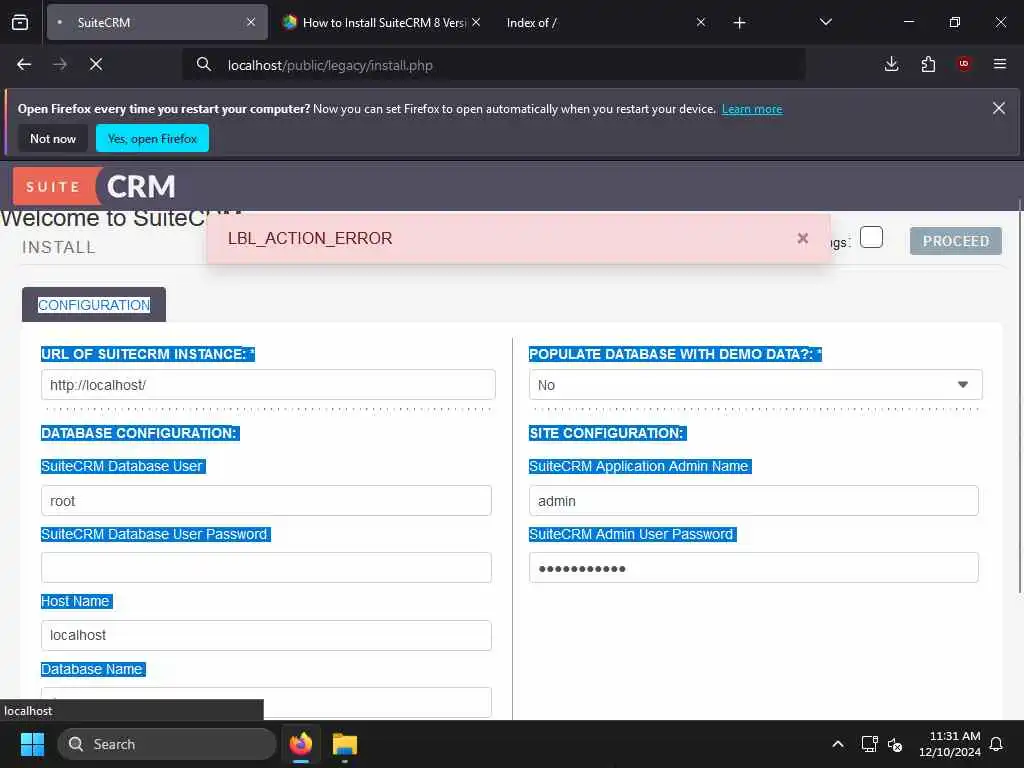Switch to the SuiteCRM tab
1024x768 pixels.
tap(157, 23)
